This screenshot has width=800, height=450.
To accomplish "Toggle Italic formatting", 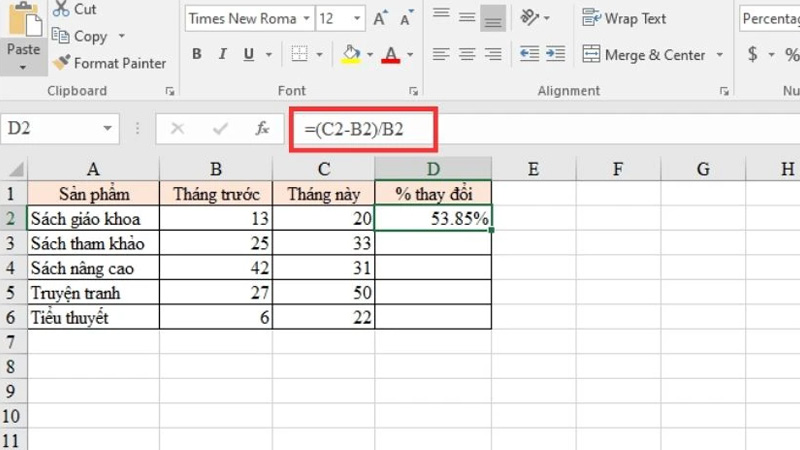I will 222,54.
